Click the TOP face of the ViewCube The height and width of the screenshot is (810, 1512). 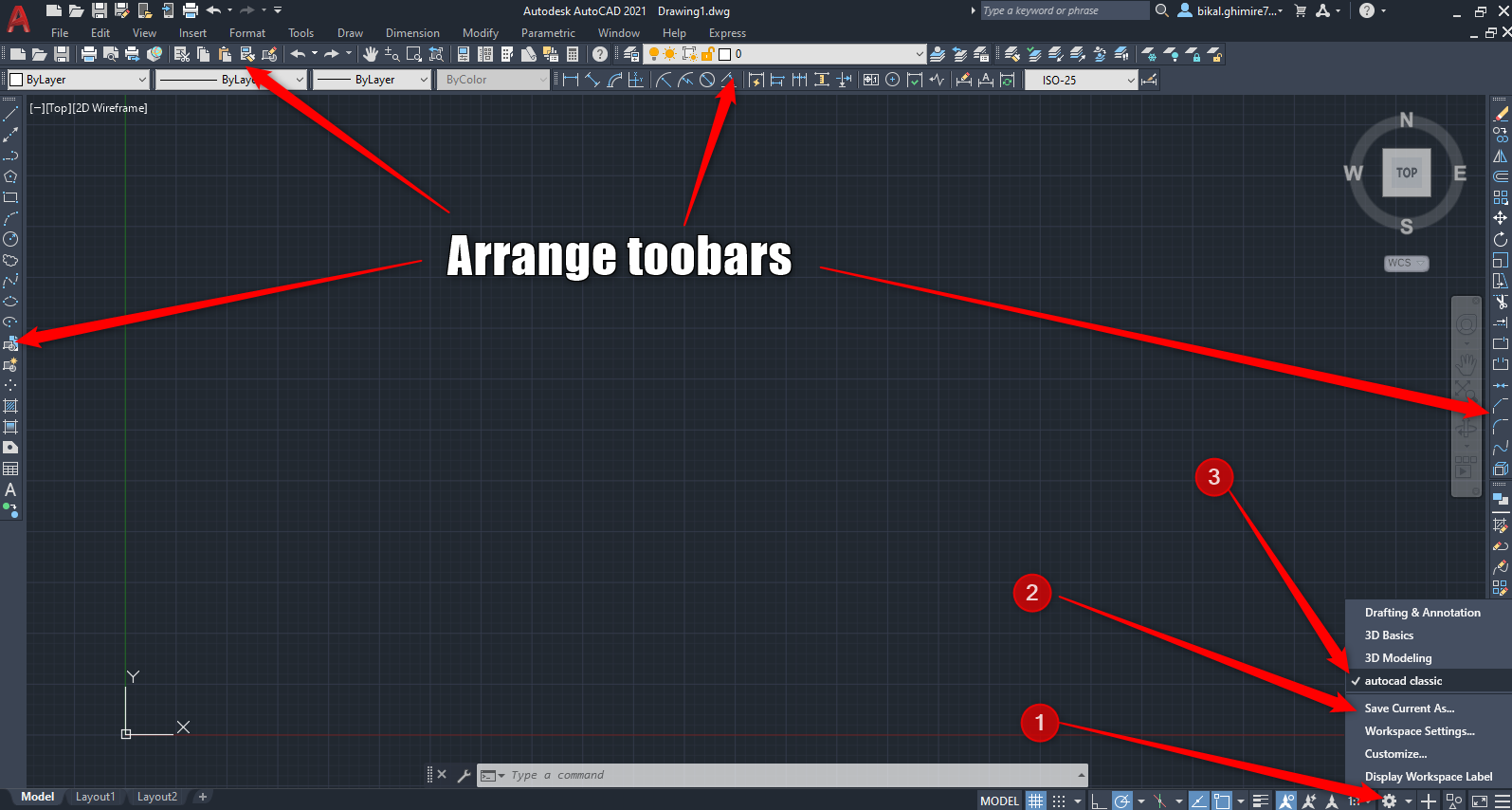tap(1407, 173)
